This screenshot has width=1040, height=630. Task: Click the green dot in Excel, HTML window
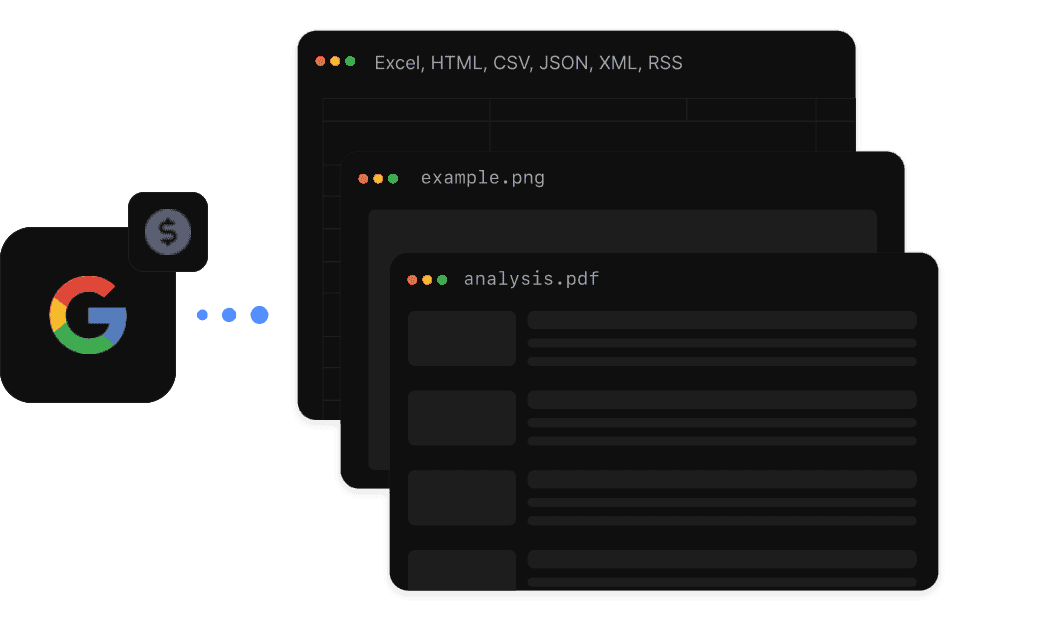coord(350,61)
